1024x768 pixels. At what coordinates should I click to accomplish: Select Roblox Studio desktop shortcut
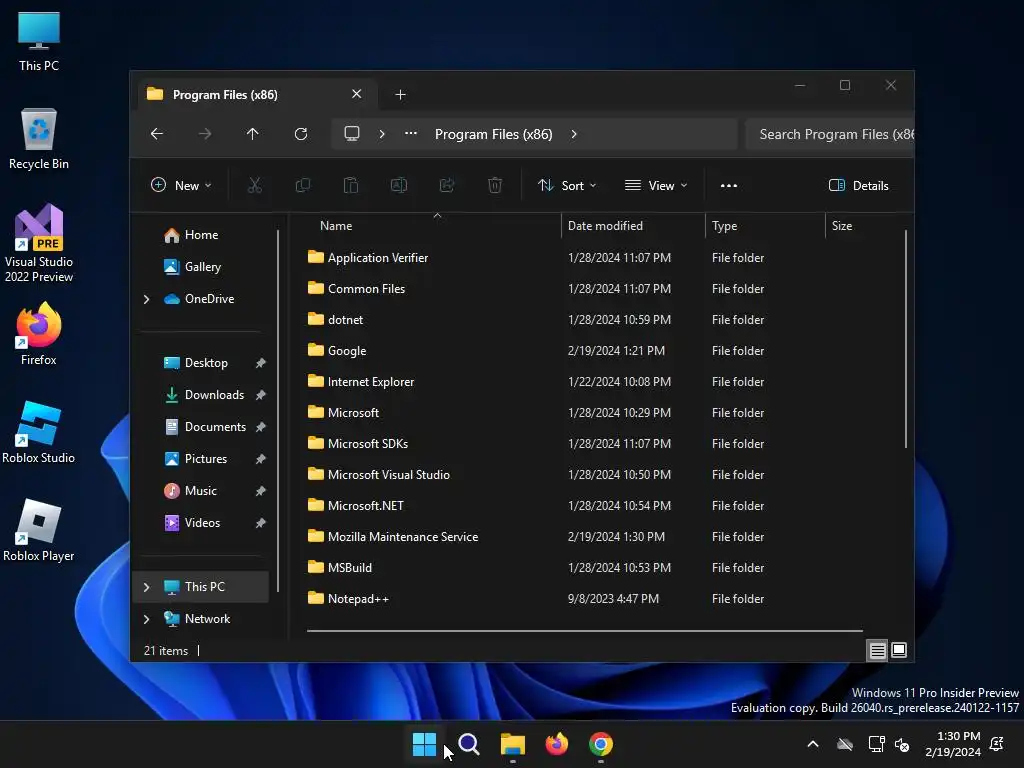pos(39,432)
